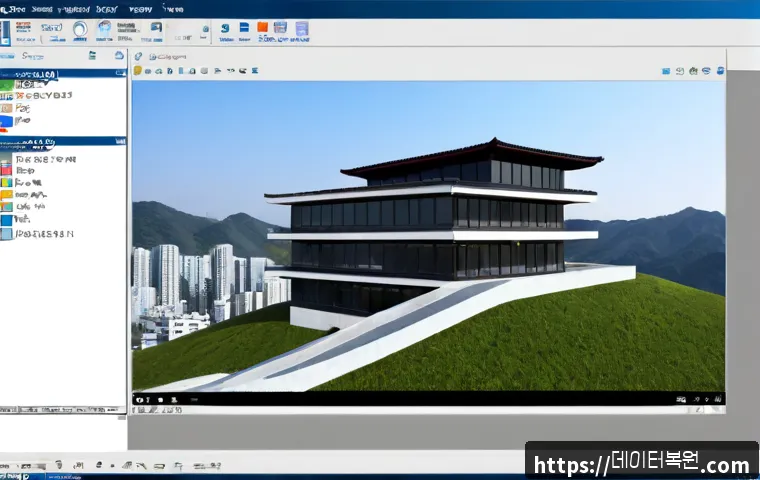
Task: Click the cloud icon in left panel header
Action: click(x=119, y=55)
